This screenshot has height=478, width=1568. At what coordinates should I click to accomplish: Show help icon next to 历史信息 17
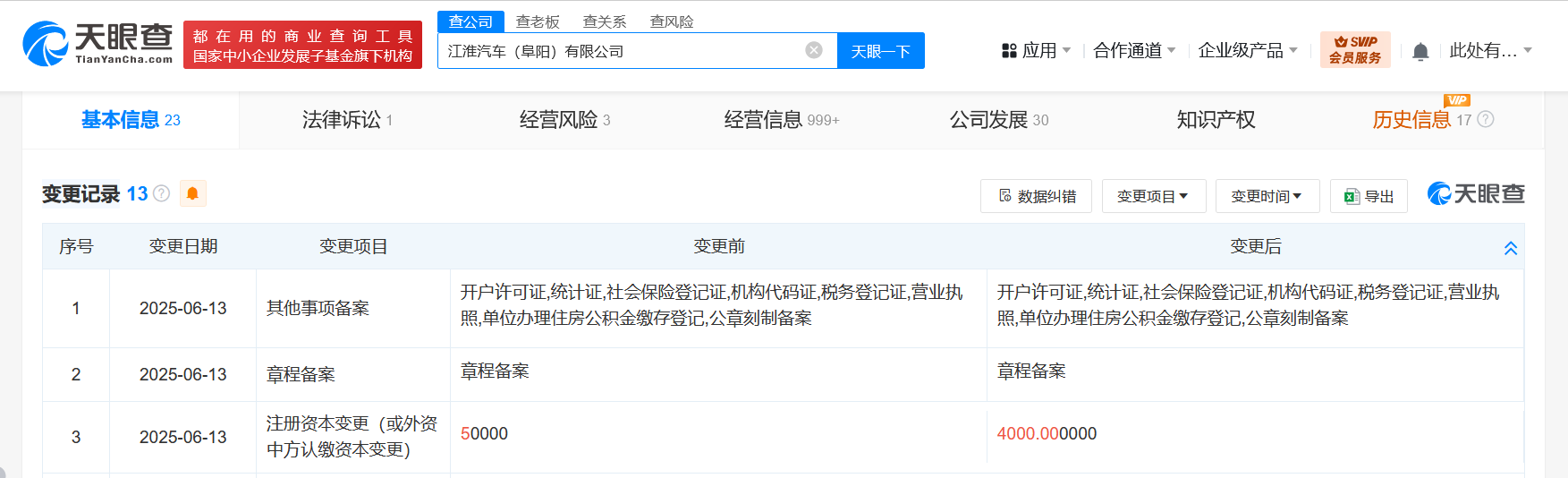point(1486,119)
